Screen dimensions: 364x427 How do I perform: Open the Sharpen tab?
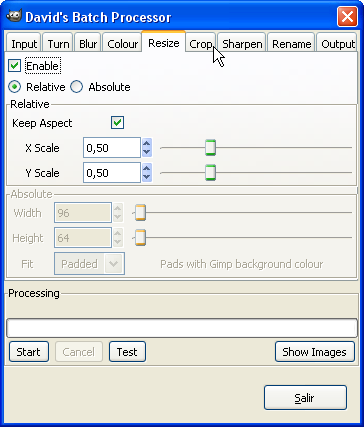(x=242, y=44)
